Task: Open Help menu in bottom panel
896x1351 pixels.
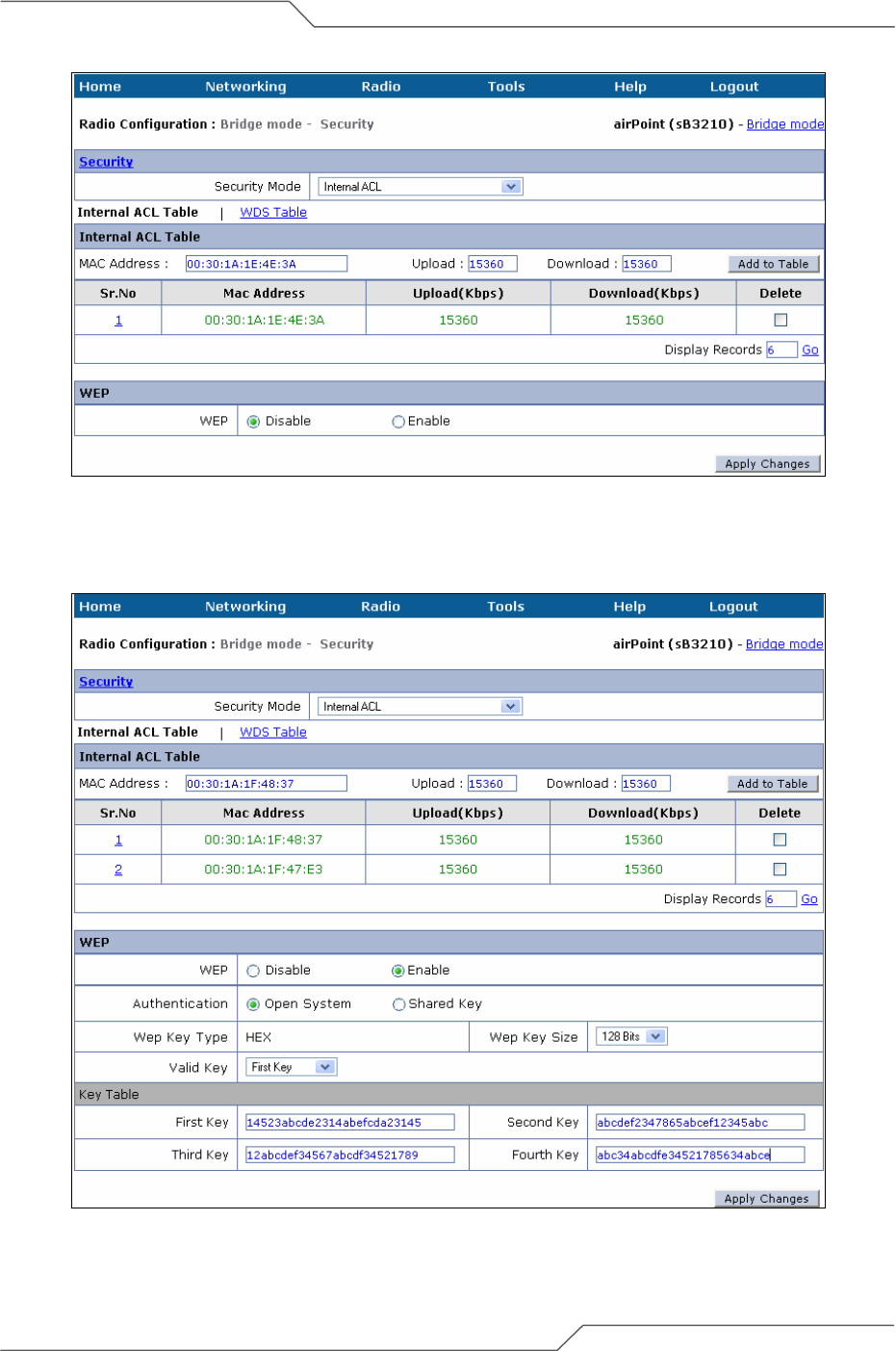Action: [629, 607]
